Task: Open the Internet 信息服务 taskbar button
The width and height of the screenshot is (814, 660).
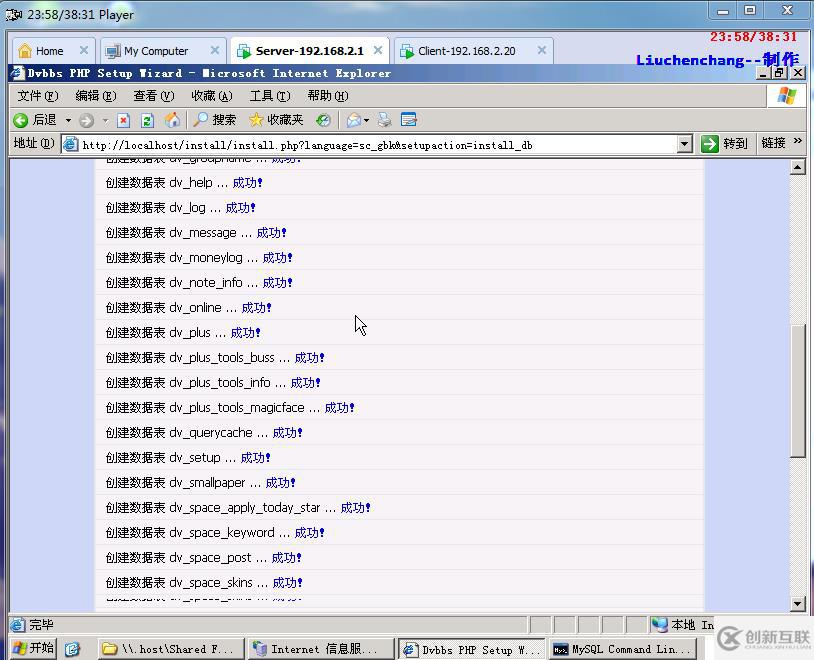Action: (x=320, y=649)
